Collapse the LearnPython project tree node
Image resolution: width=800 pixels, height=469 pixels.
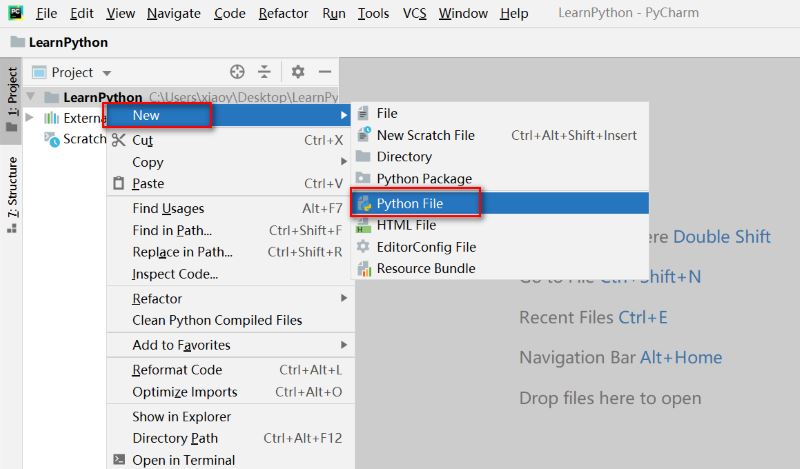tap(30, 97)
